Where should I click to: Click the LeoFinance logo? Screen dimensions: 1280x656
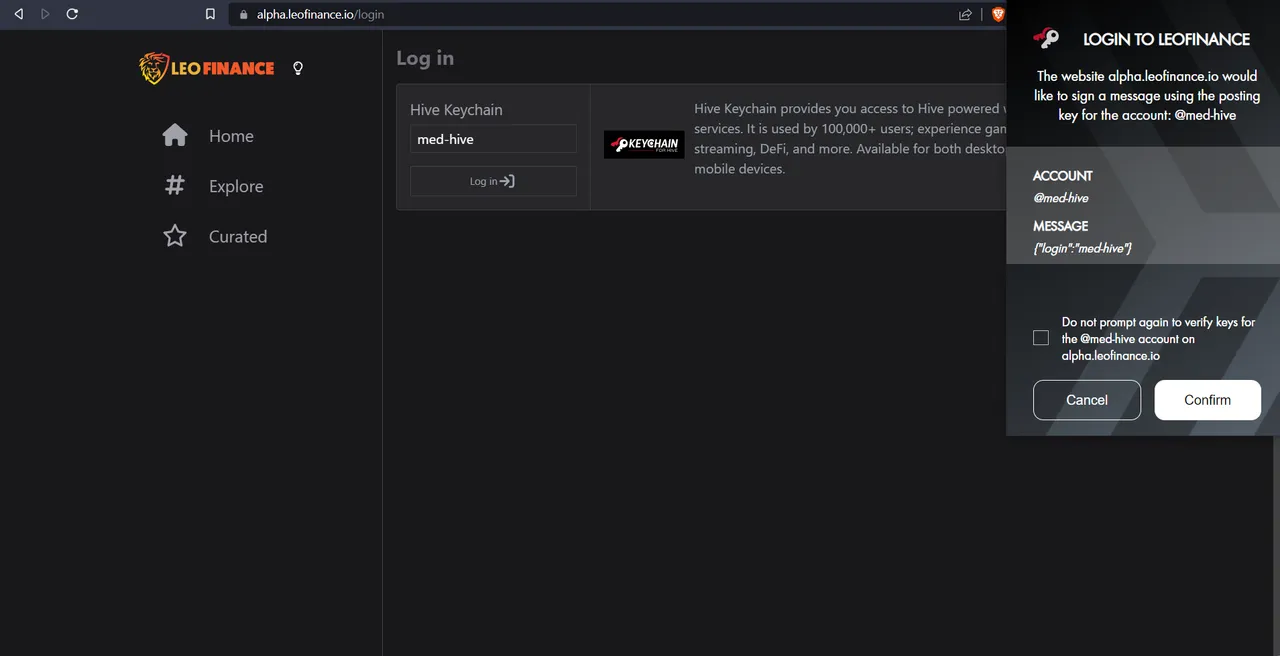[x=207, y=68]
